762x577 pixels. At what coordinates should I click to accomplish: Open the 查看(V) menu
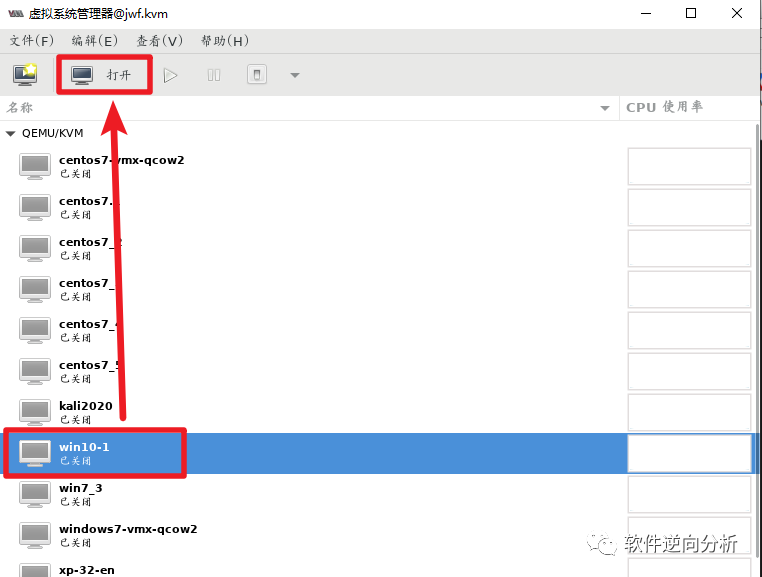pos(159,41)
